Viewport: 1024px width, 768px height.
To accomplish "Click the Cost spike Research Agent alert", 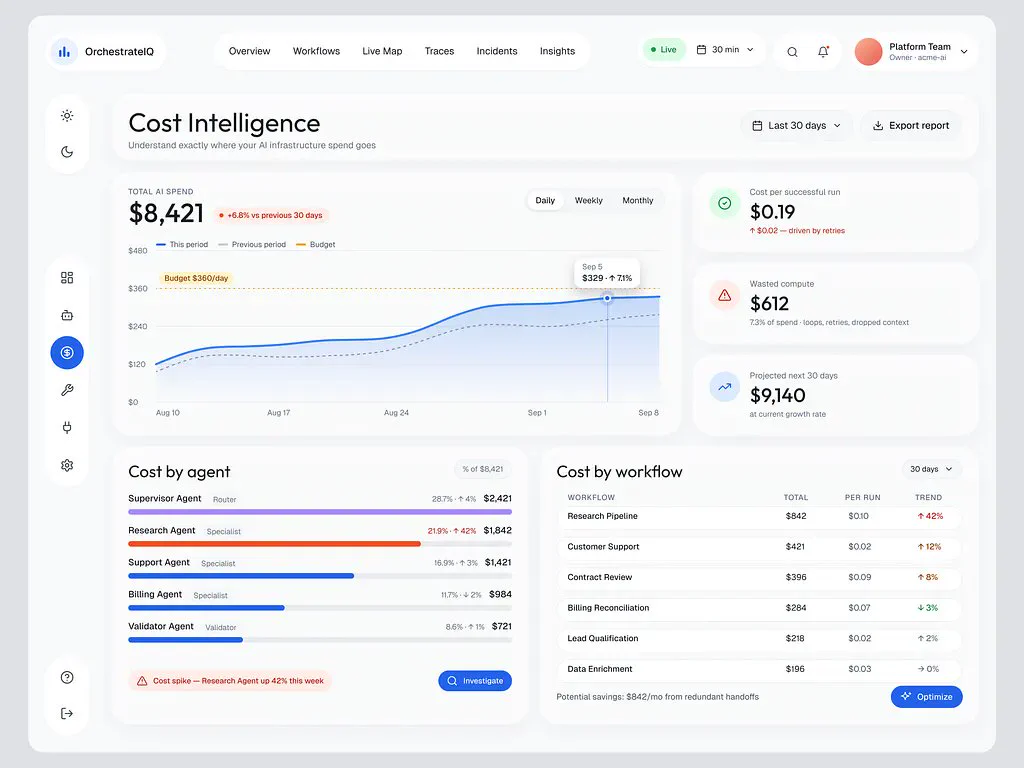I will click(231, 680).
